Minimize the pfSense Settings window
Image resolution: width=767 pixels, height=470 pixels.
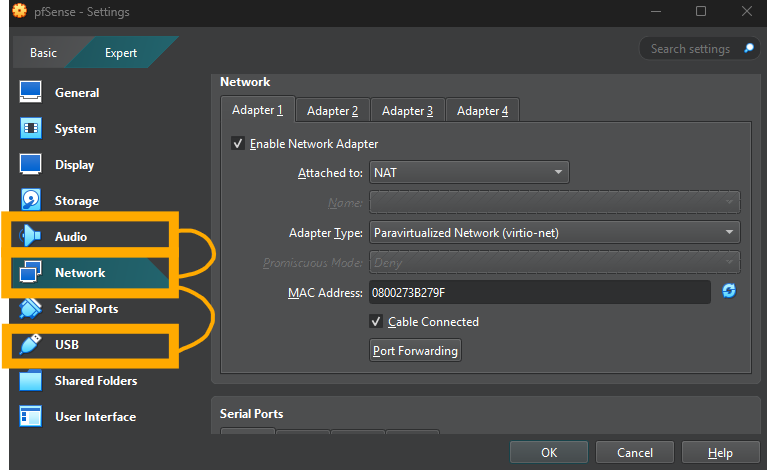[x=656, y=11]
